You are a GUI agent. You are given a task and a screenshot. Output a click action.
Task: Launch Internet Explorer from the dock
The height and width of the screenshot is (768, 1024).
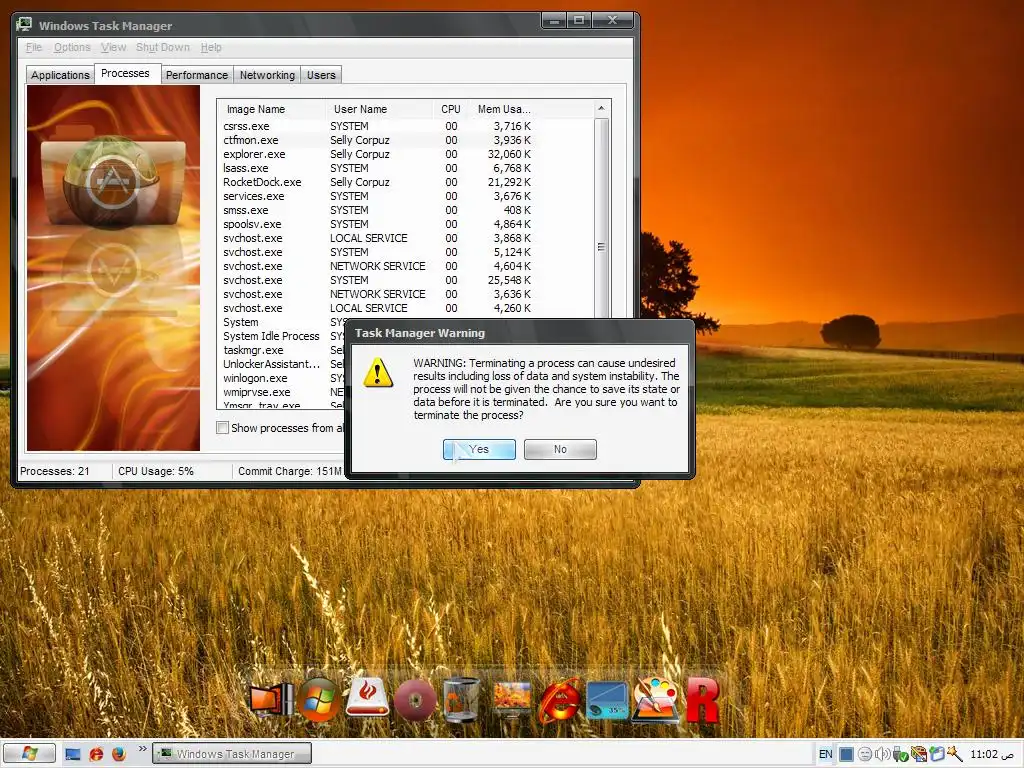pyautogui.click(x=559, y=700)
